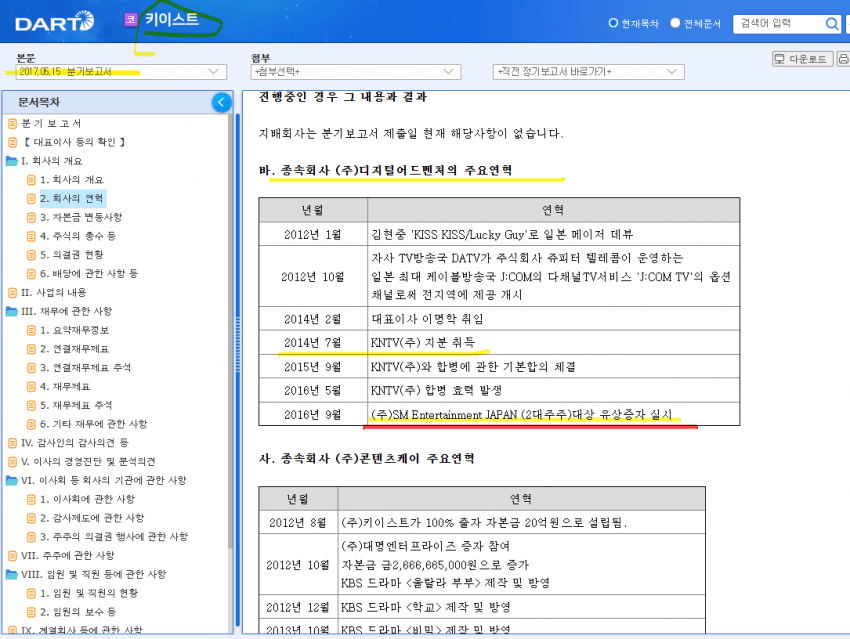The width and height of the screenshot is (850, 639).
Task: Open the 본문 report date dropdown
Action: (x=121, y=72)
